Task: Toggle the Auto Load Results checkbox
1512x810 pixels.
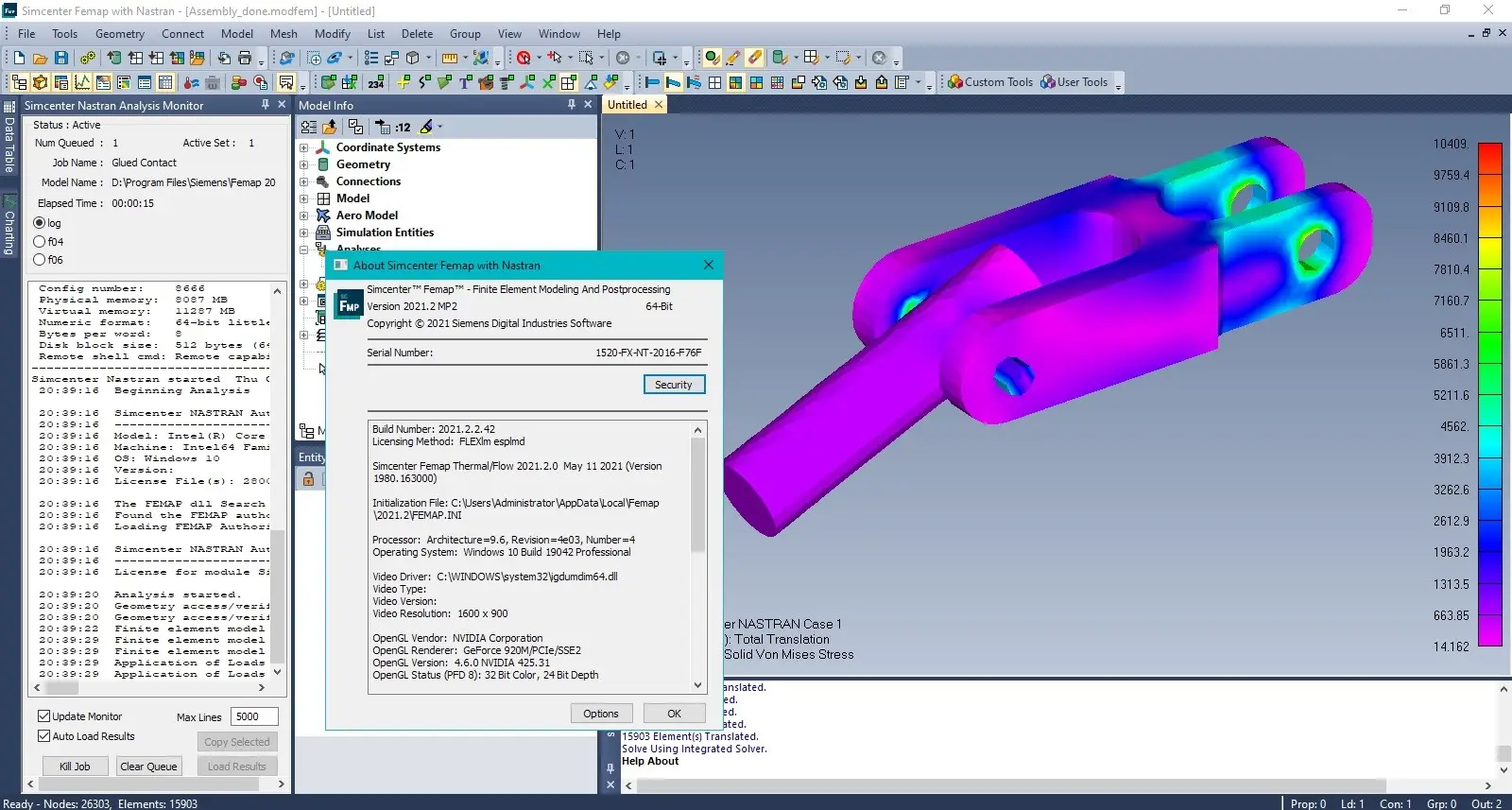Action: click(43, 735)
